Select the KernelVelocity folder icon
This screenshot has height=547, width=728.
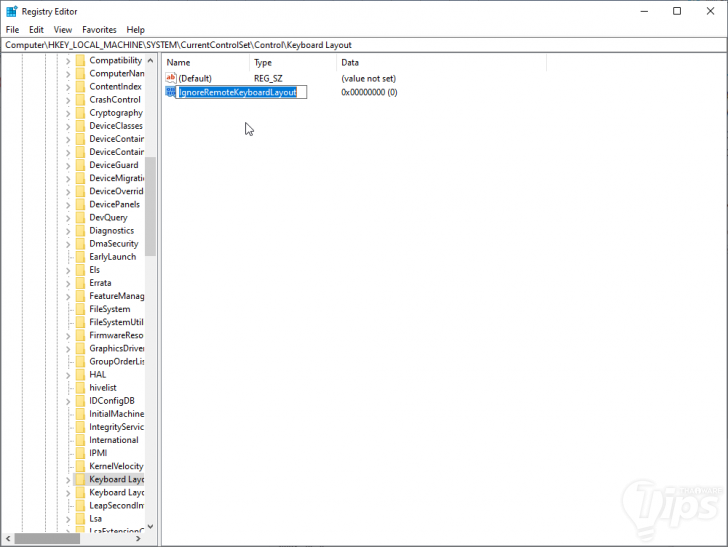point(81,466)
